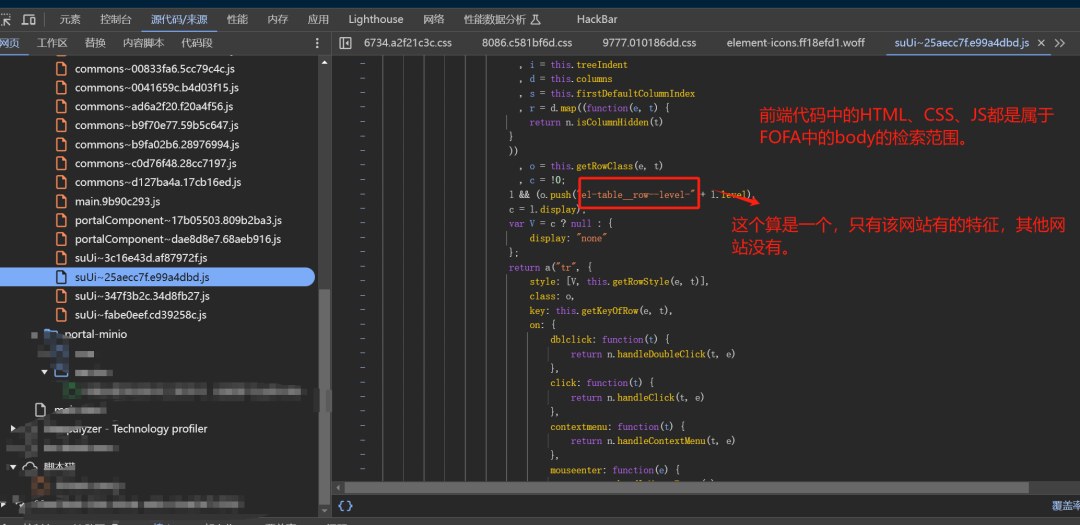
Task: Switch to the 6734.a2f21c3c.css editor tab
Action: 408,43
